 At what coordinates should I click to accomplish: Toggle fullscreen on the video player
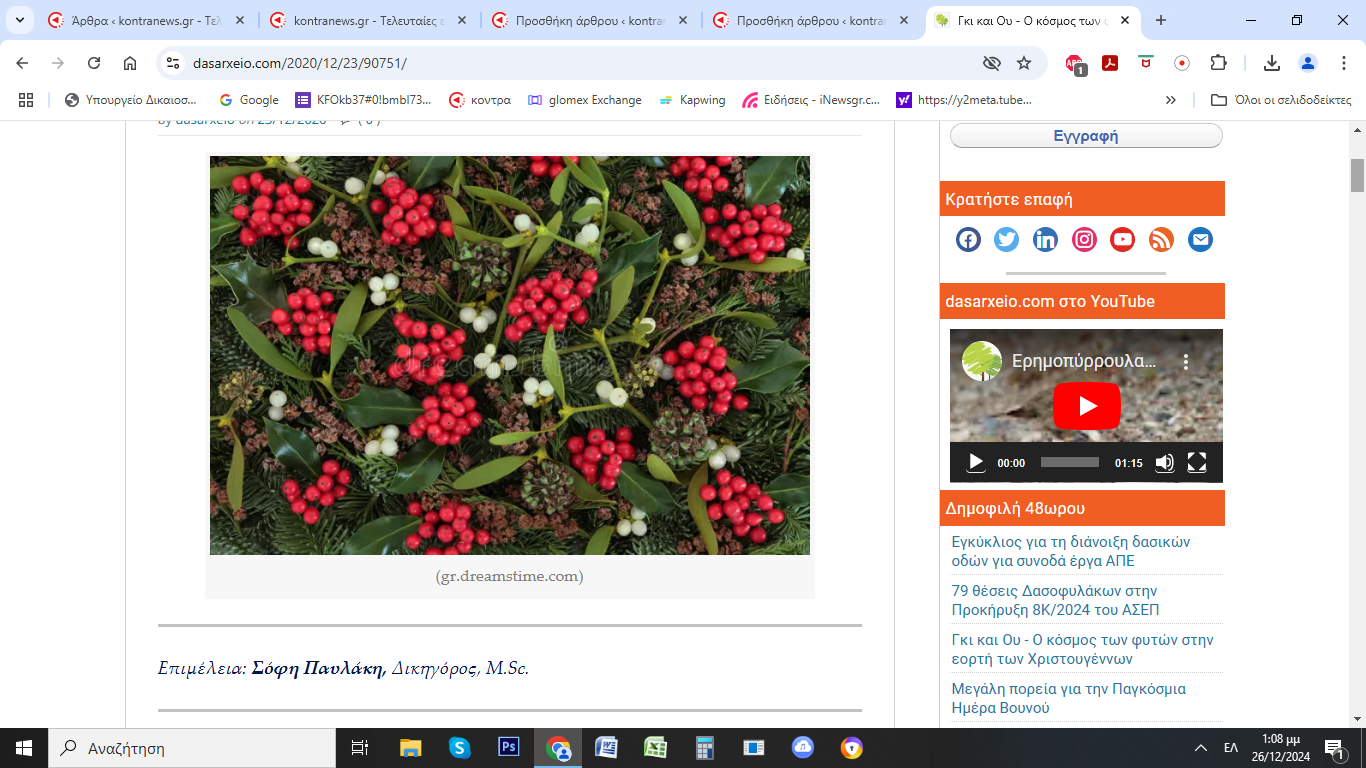coord(1197,463)
